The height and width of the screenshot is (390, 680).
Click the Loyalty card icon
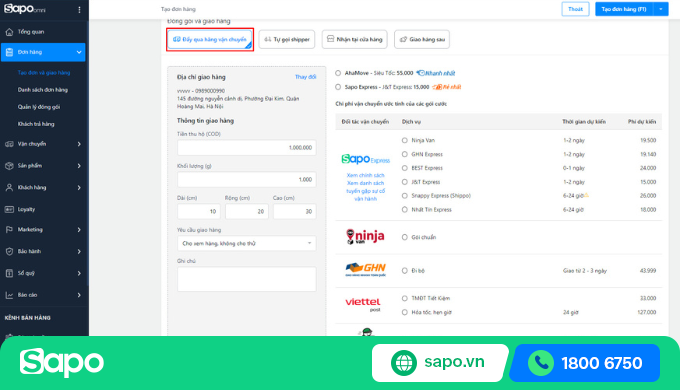click(9, 209)
